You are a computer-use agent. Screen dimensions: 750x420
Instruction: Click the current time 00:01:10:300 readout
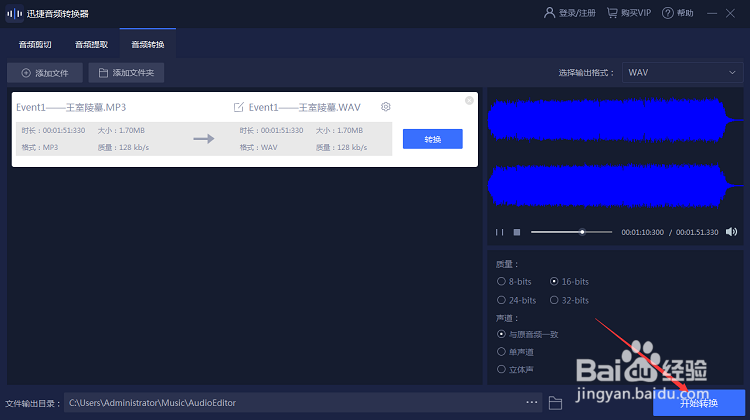pyautogui.click(x=642, y=232)
